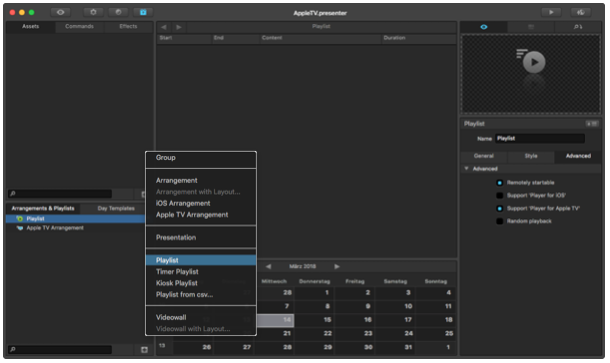
Task: Toggle the Remotely startable option
Action: 500,182
